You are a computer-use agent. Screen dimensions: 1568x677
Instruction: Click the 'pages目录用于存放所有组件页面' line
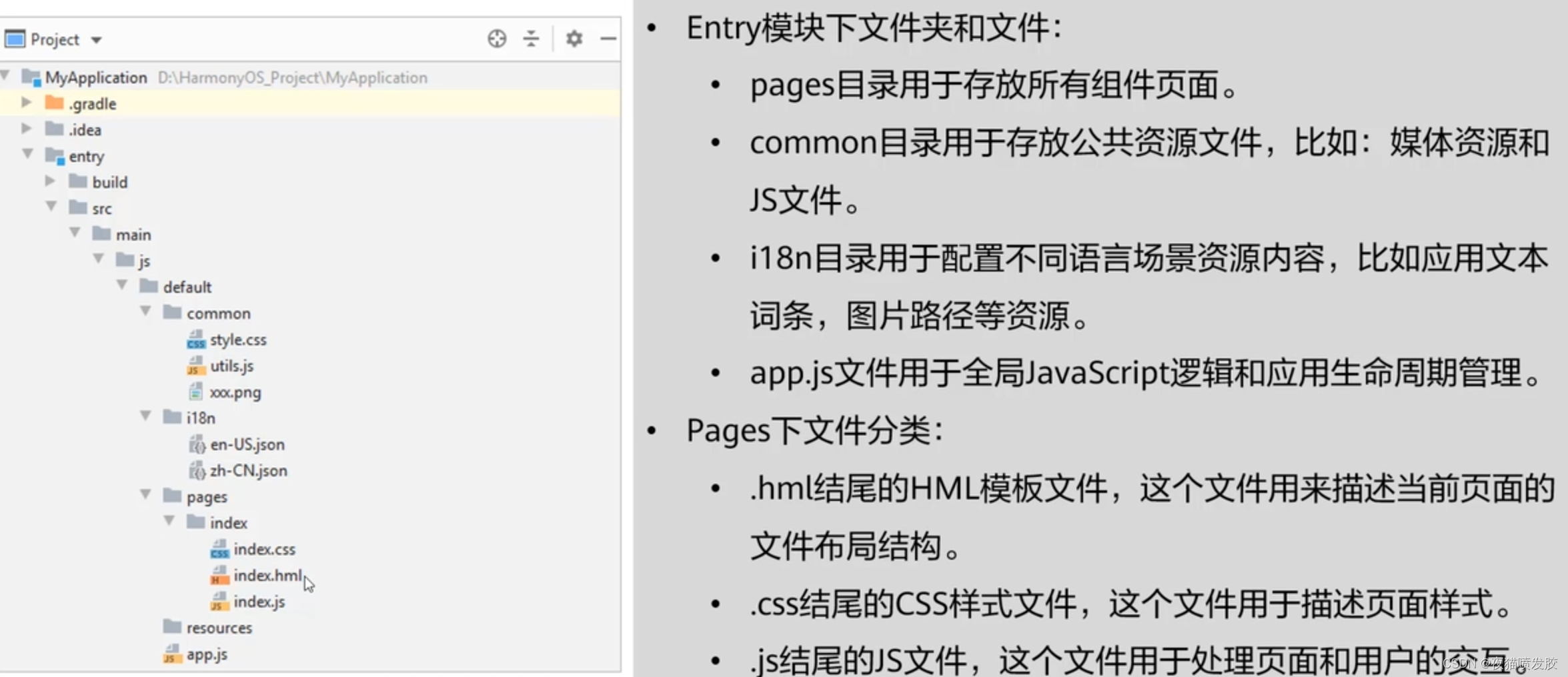click(x=994, y=85)
